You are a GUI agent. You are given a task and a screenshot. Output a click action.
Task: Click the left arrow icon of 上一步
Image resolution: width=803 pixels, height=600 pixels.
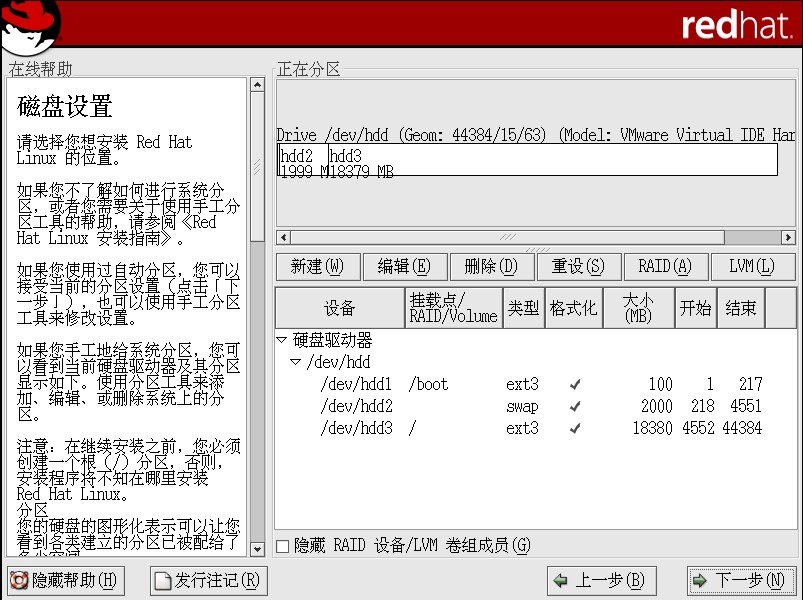click(561, 581)
